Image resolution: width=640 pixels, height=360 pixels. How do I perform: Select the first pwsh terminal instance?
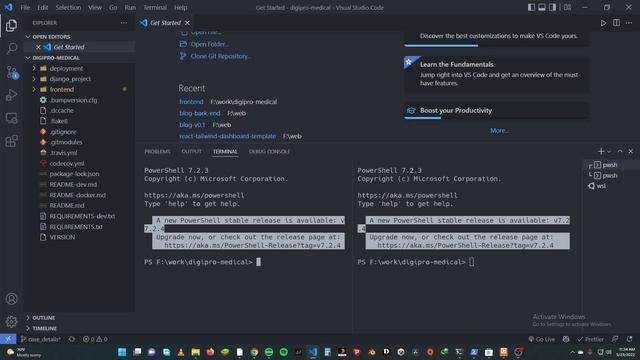pyautogui.click(x=609, y=165)
